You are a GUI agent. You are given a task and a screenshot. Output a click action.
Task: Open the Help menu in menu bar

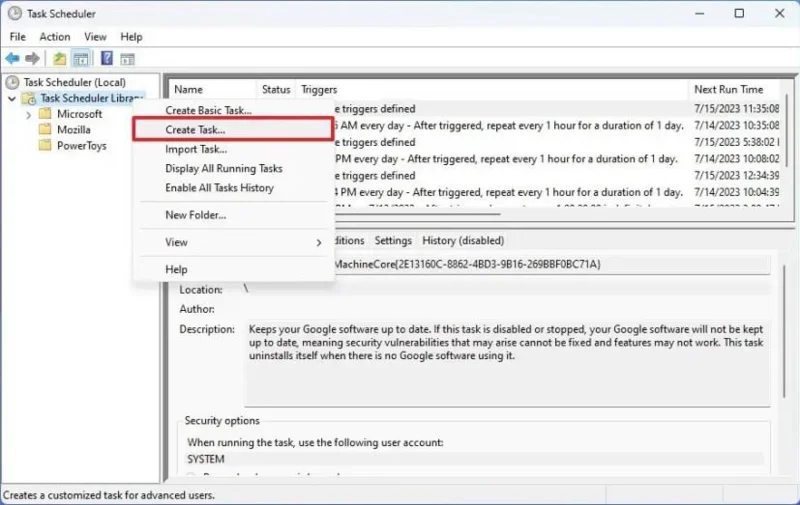[x=131, y=37]
